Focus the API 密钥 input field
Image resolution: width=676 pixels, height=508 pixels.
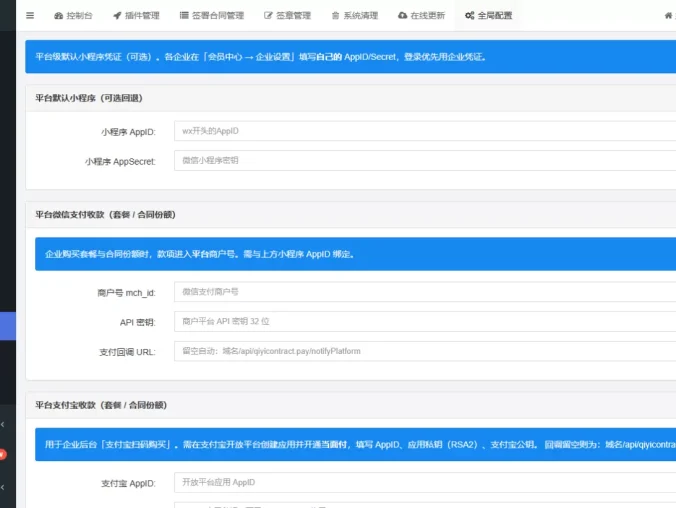pos(425,322)
